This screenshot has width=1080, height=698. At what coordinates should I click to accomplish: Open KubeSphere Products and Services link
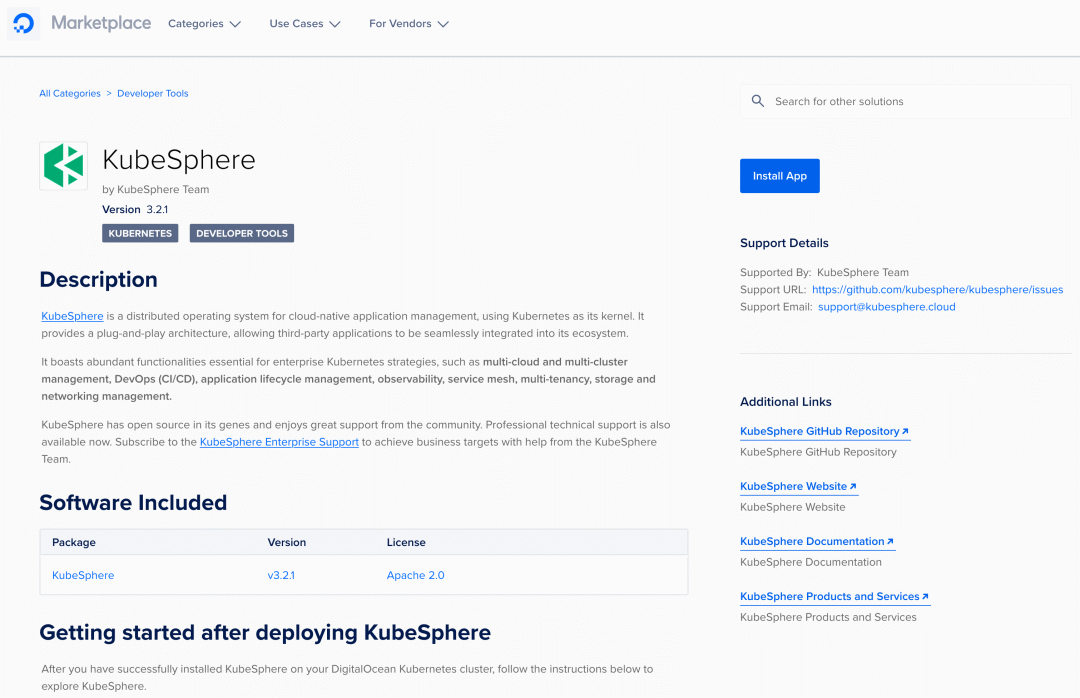coord(835,597)
